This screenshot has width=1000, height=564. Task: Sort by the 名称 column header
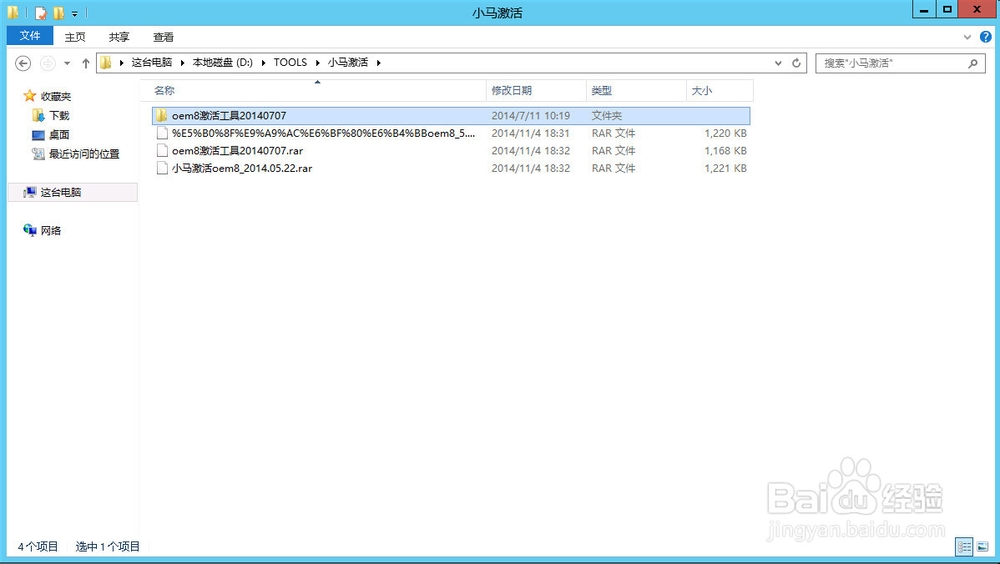pos(313,91)
